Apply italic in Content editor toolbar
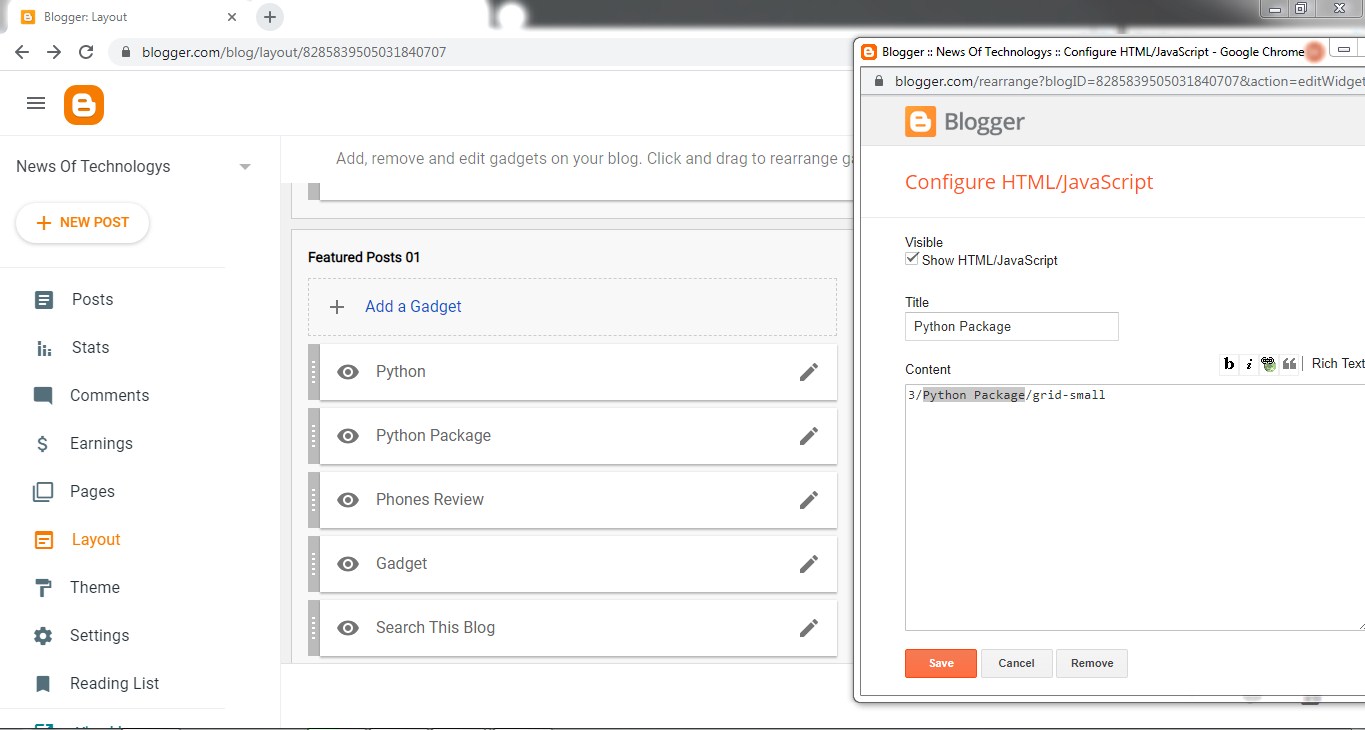Viewport: 1365px width, 730px height. pyautogui.click(x=1249, y=364)
